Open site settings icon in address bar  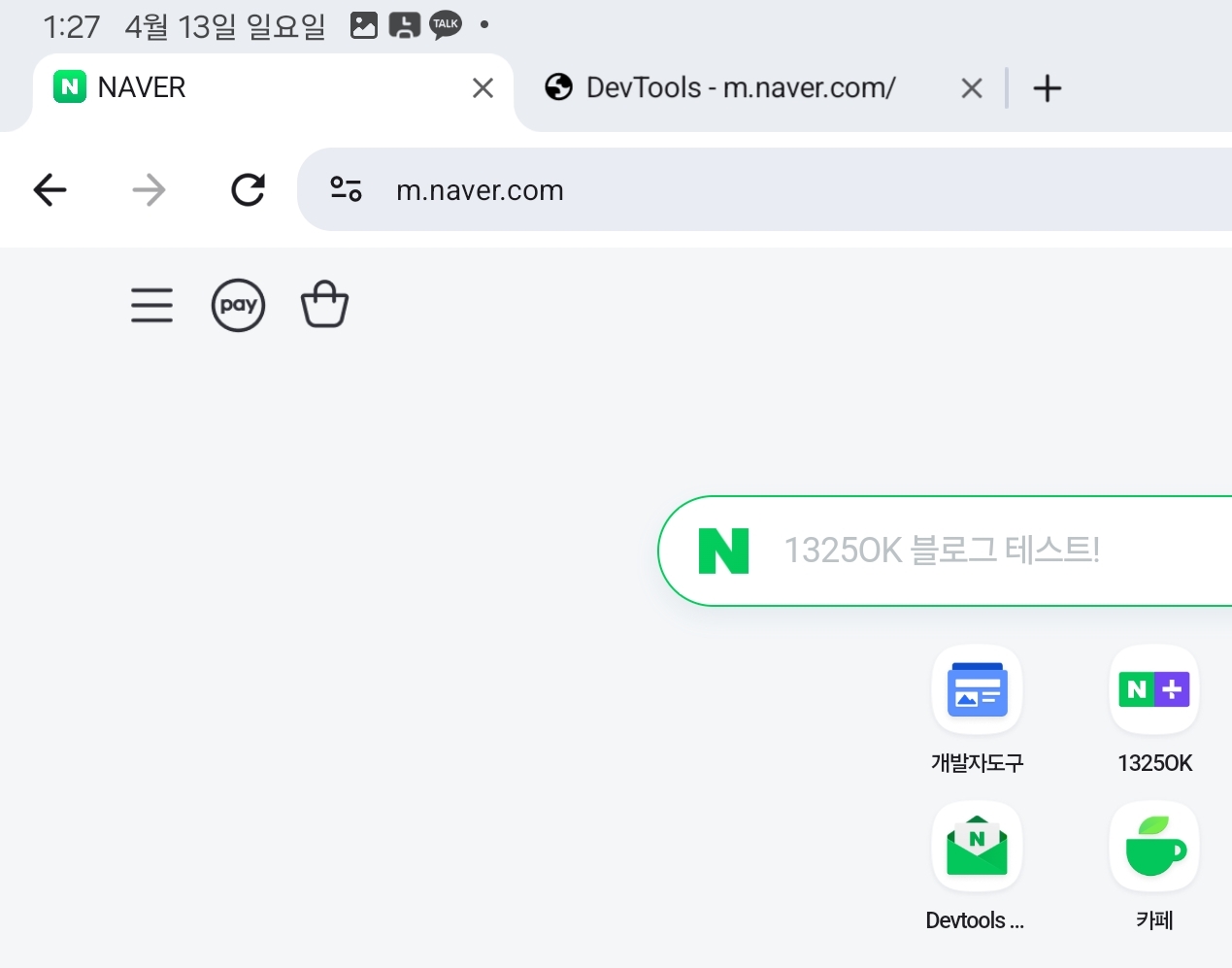[x=346, y=189]
